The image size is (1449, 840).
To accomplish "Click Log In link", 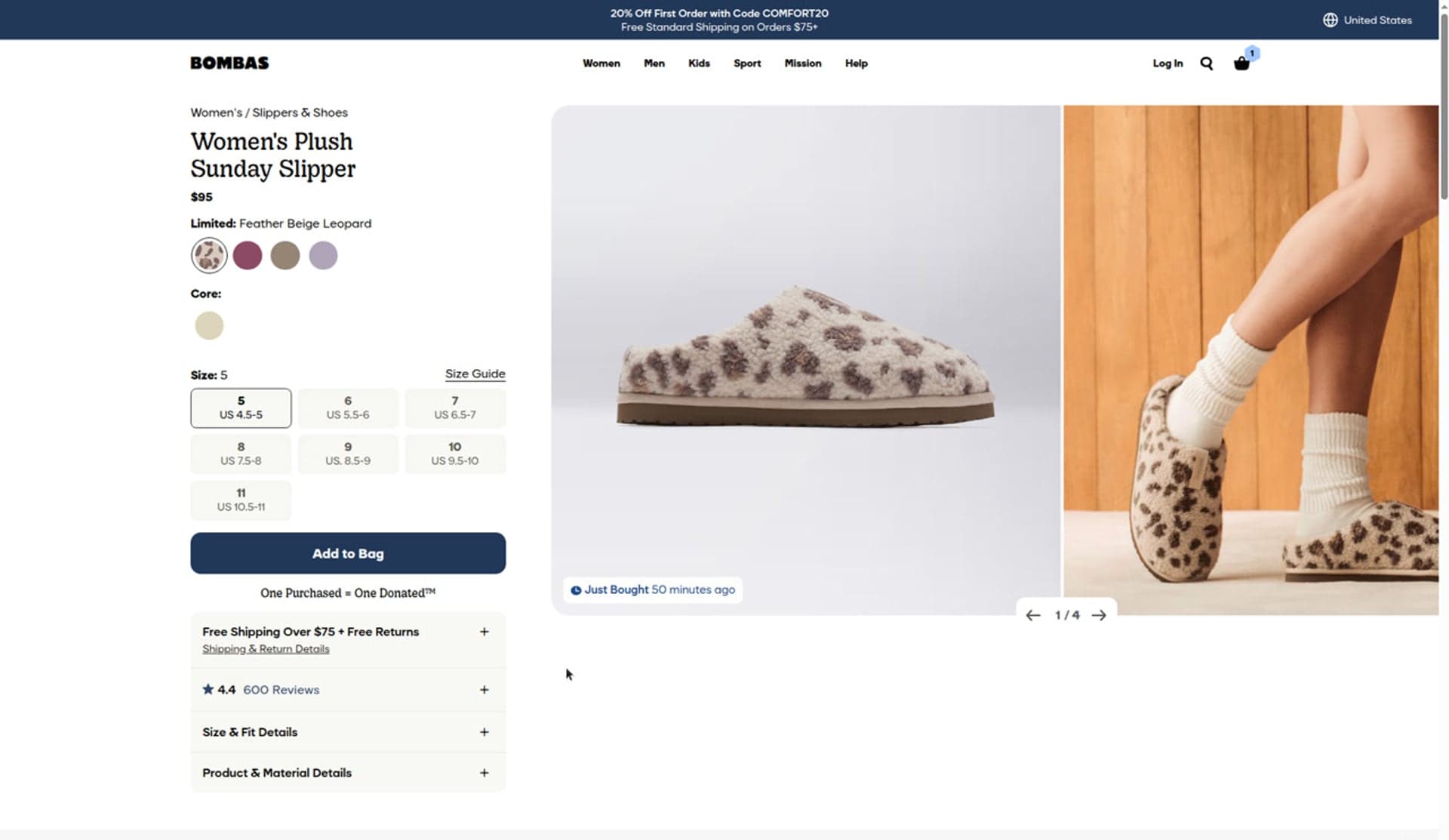I will (x=1168, y=63).
